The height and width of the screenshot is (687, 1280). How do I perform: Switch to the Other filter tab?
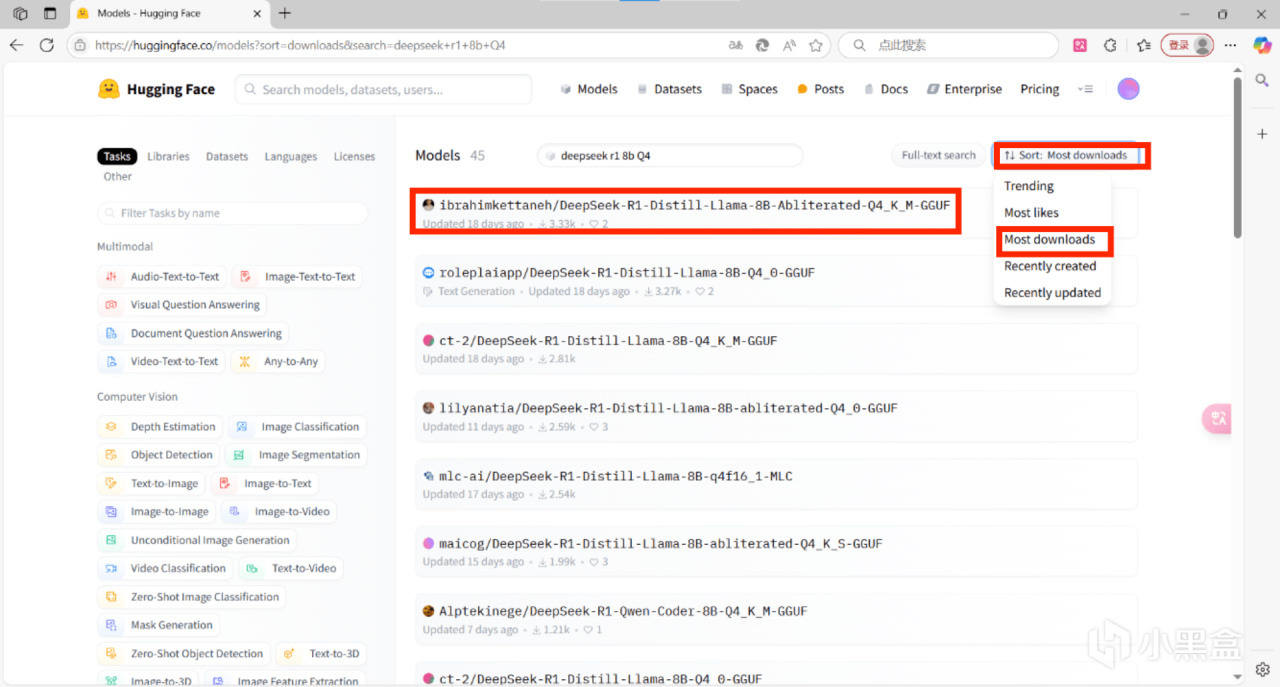tap(118, 176)
